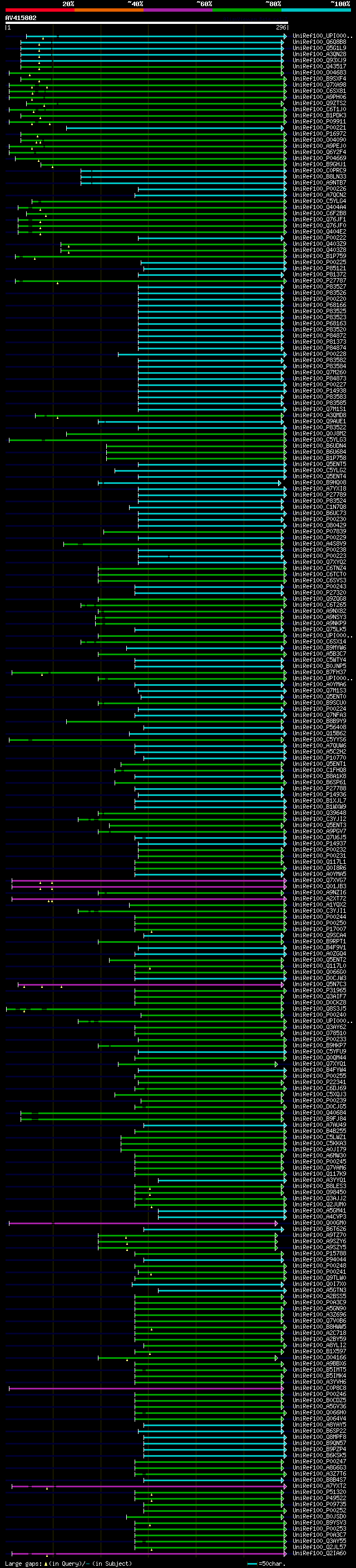Open hit 'UniRef100_Q5N7C3'

[x=319, y=985]
